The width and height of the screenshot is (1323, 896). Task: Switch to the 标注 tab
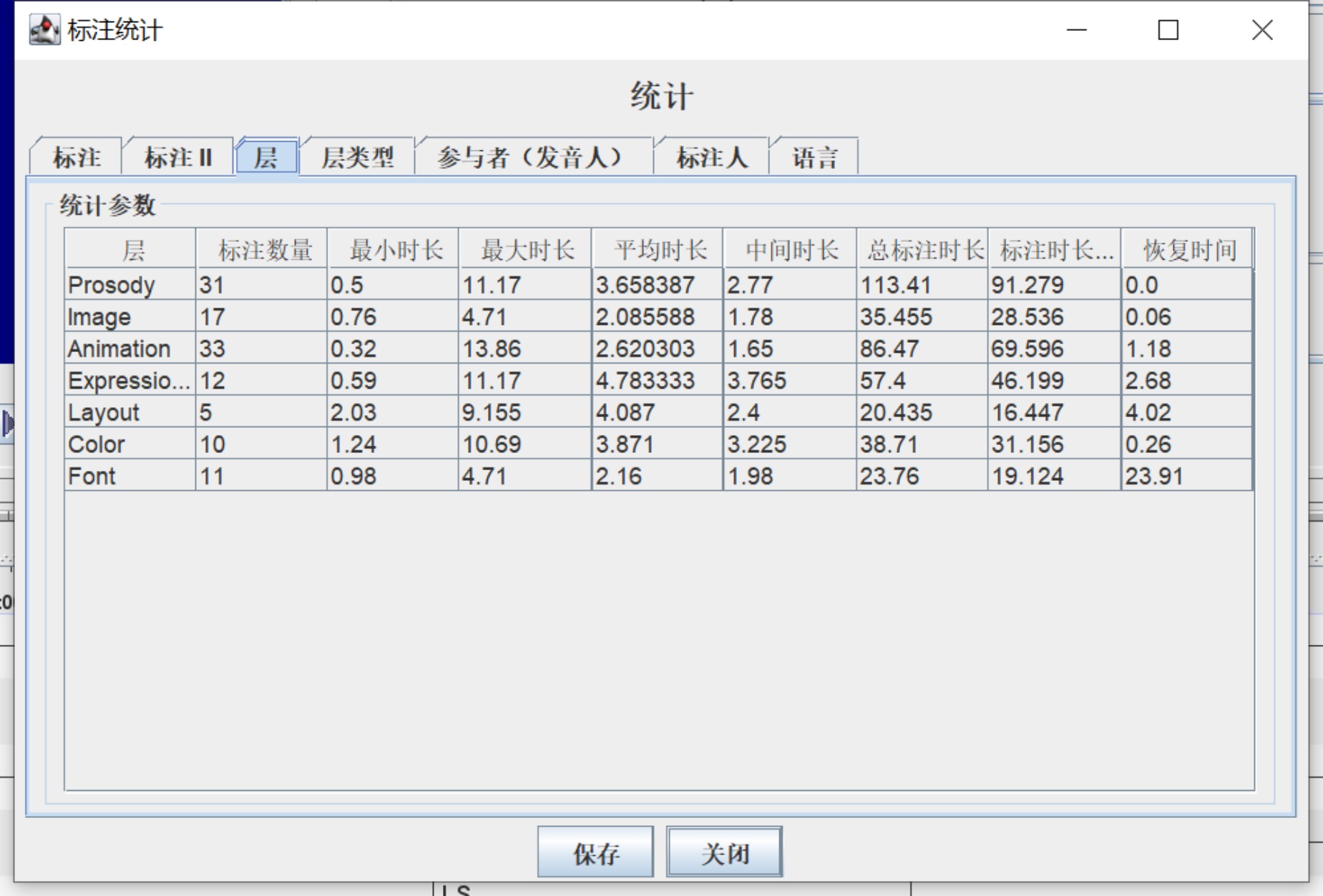pyautogui.click(x=76, y=157)
